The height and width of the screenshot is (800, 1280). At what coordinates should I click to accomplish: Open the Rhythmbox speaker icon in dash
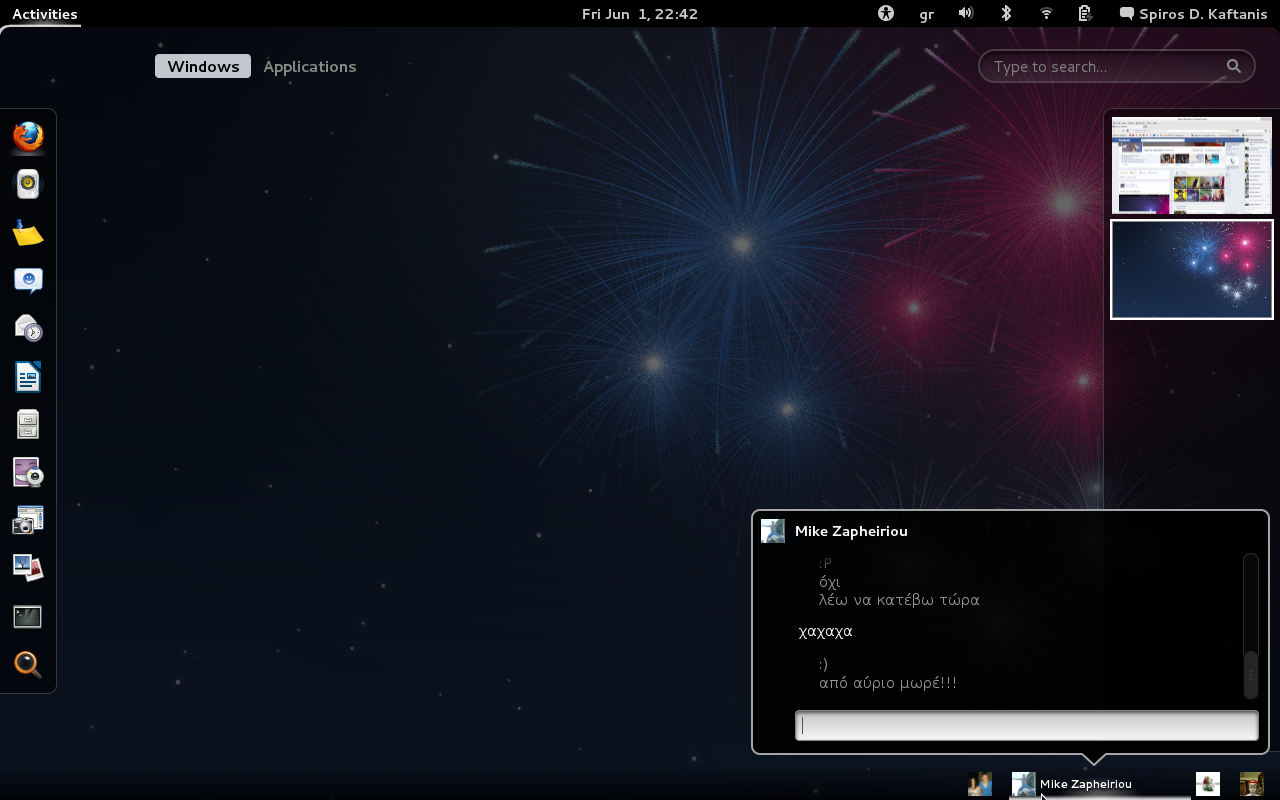[28, 184]
